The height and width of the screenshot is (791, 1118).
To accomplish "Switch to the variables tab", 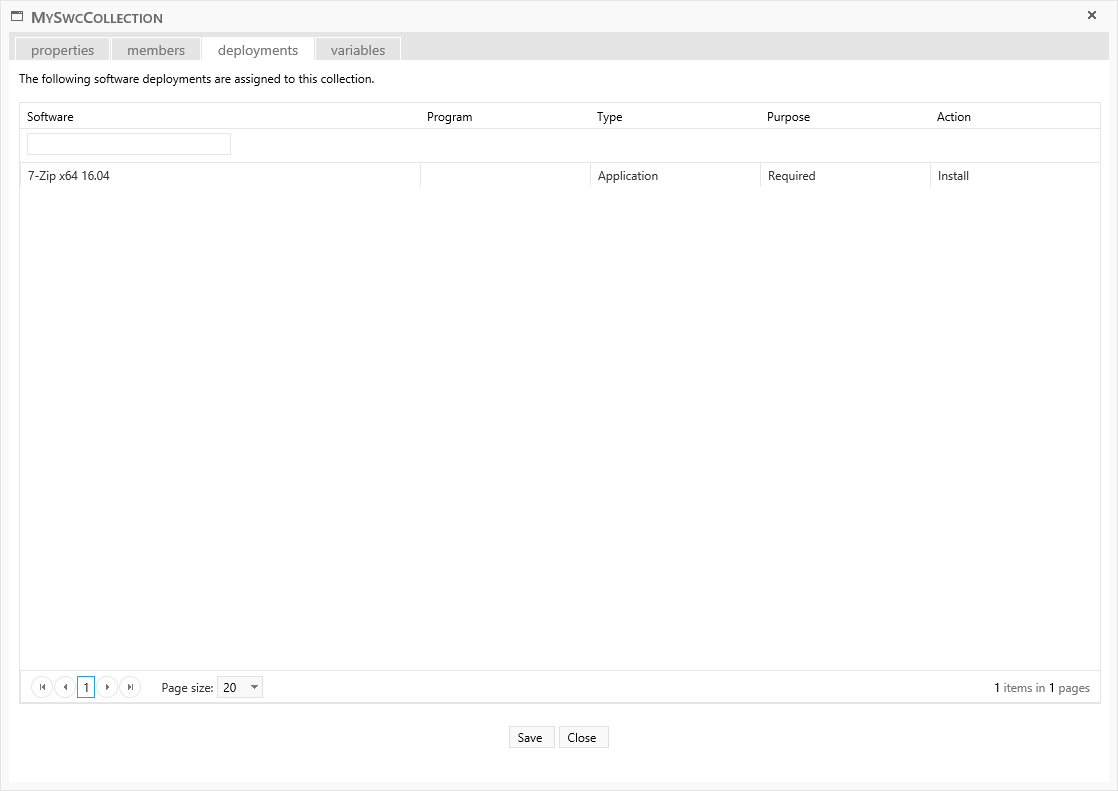I will tap(358, 50).
